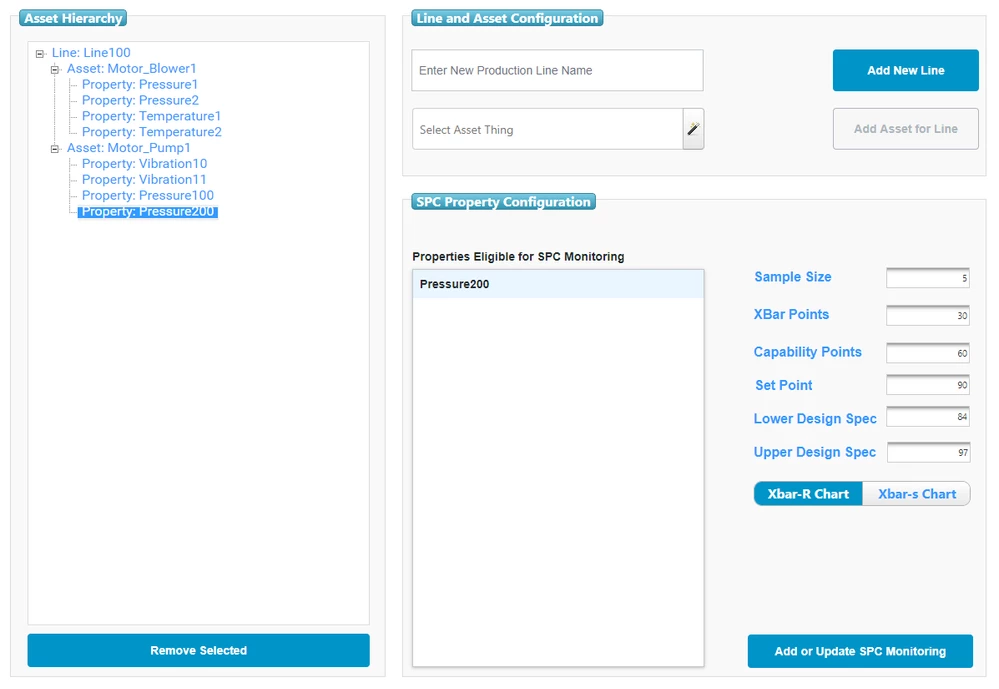Select highlighted Property: Pressure200 row
The width and height of the screenshot is (999, 689).
tap(148, 212)
